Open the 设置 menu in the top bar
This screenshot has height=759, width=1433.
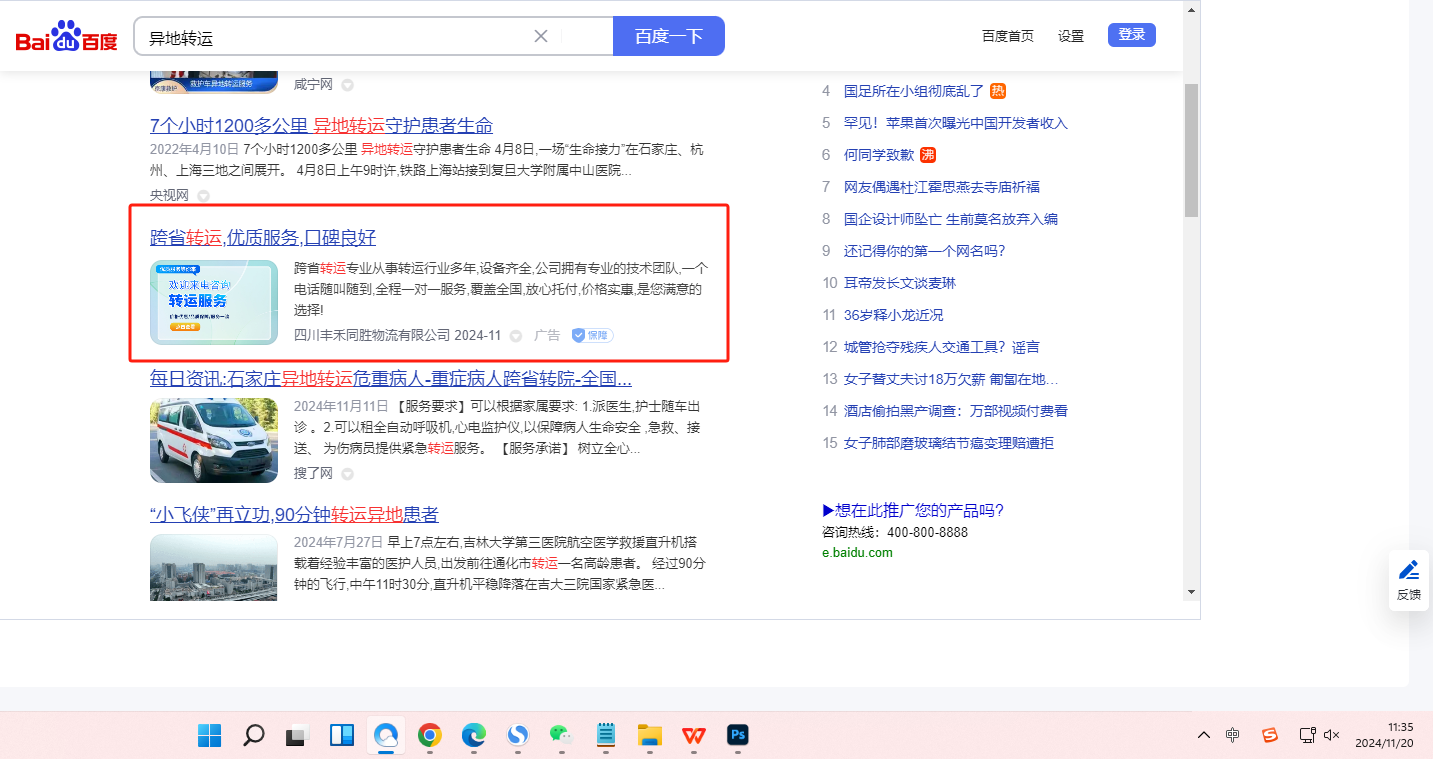coord(1071,36)
